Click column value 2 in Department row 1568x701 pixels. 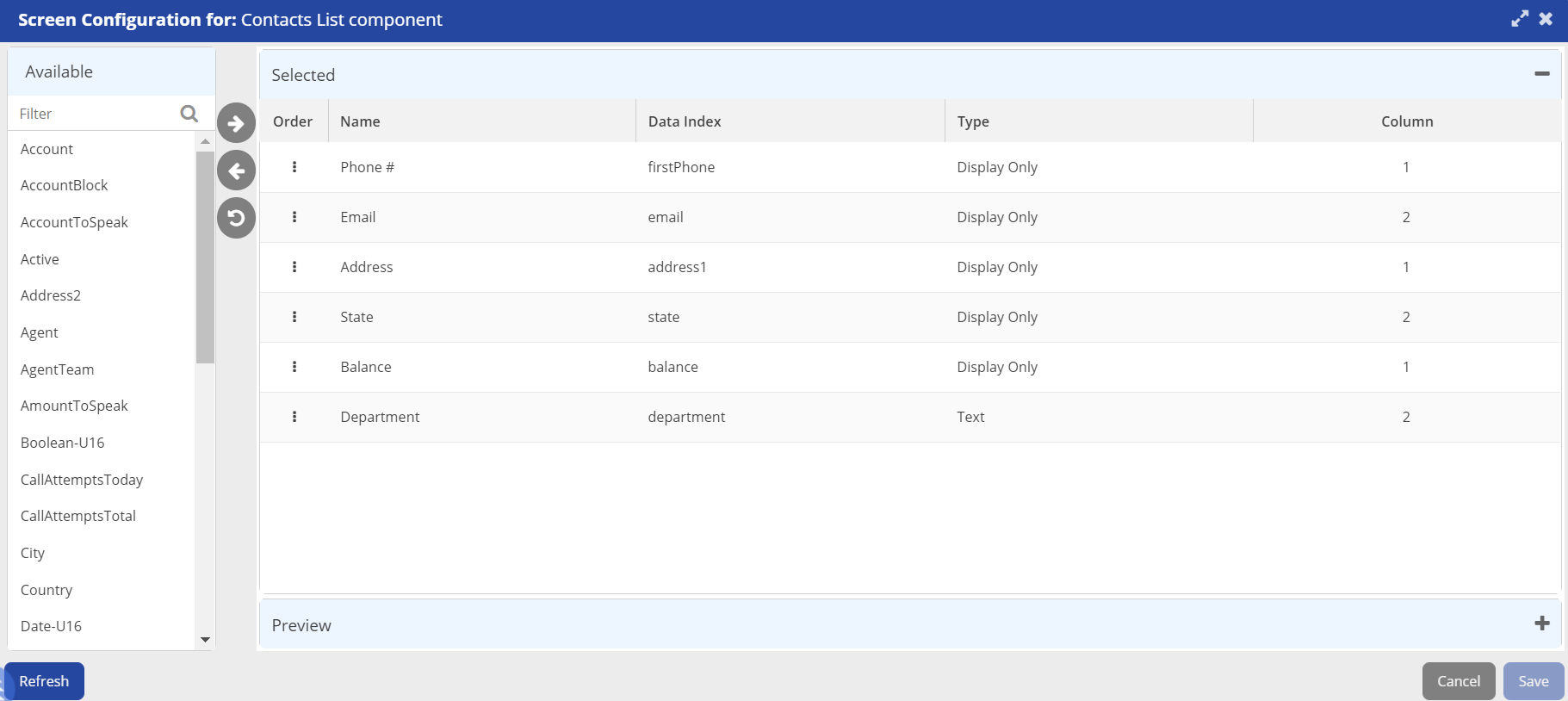point(1406,417)
